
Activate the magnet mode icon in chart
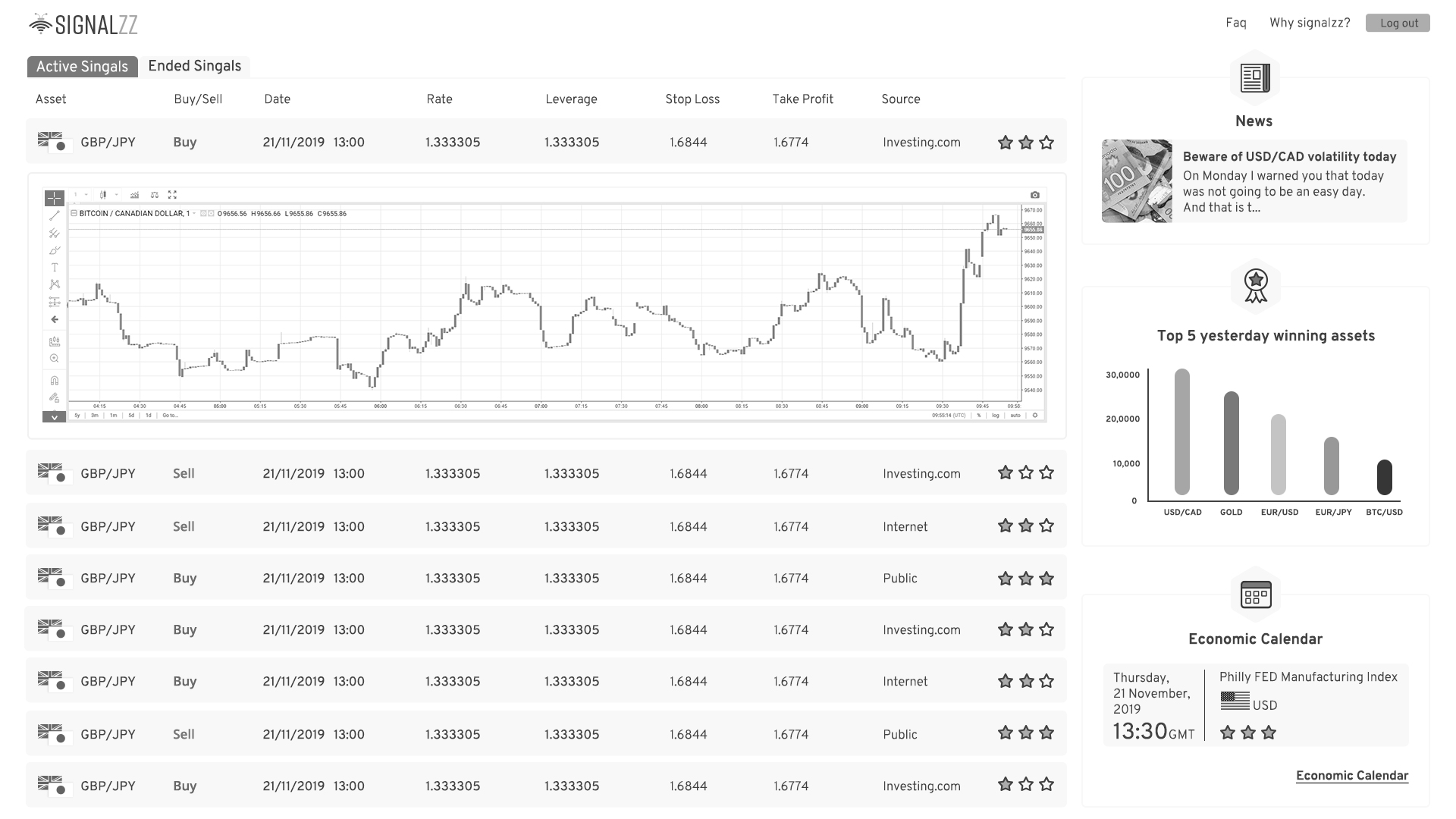pos(54,381)
